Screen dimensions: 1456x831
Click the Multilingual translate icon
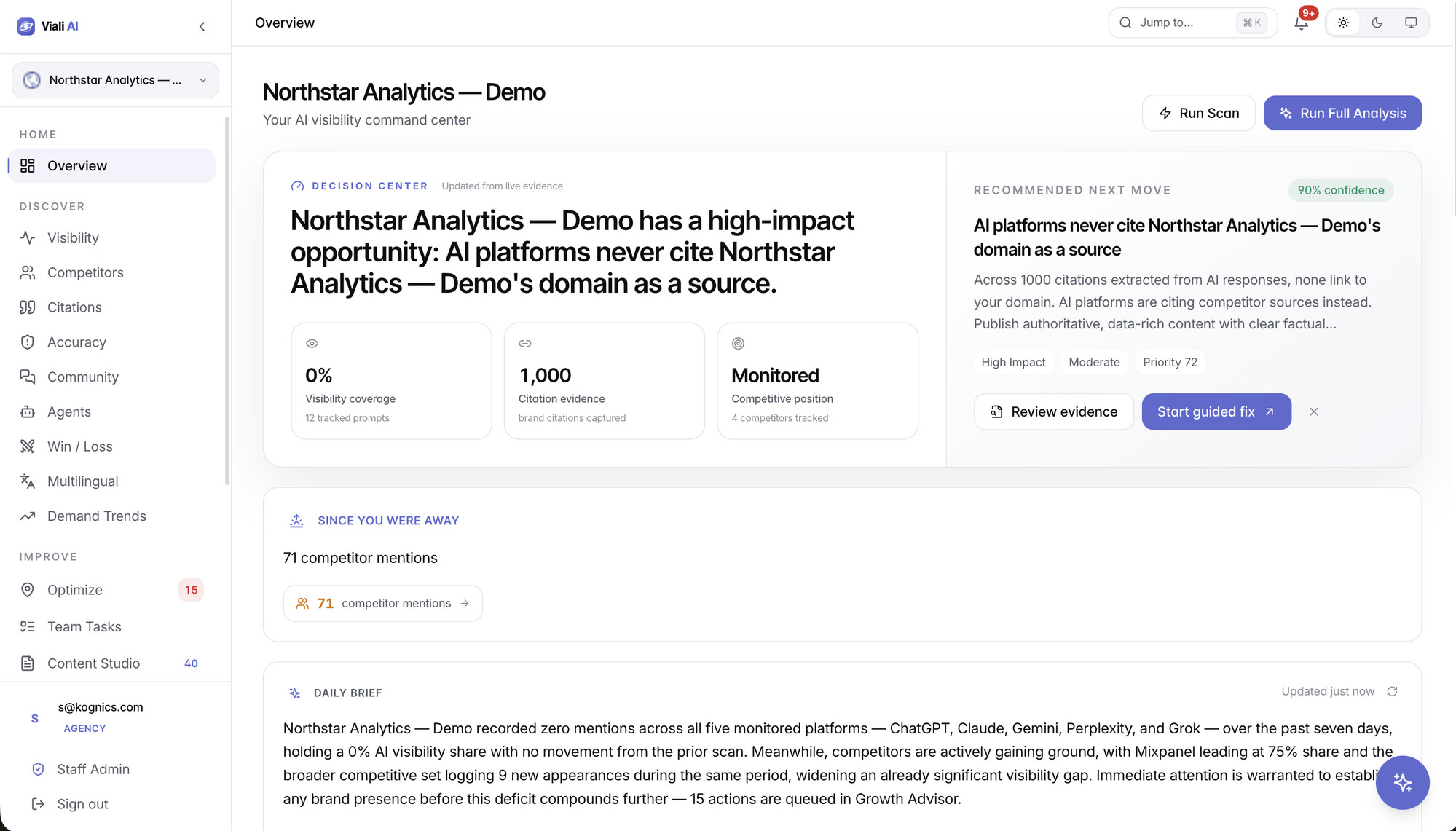point(28,481)
